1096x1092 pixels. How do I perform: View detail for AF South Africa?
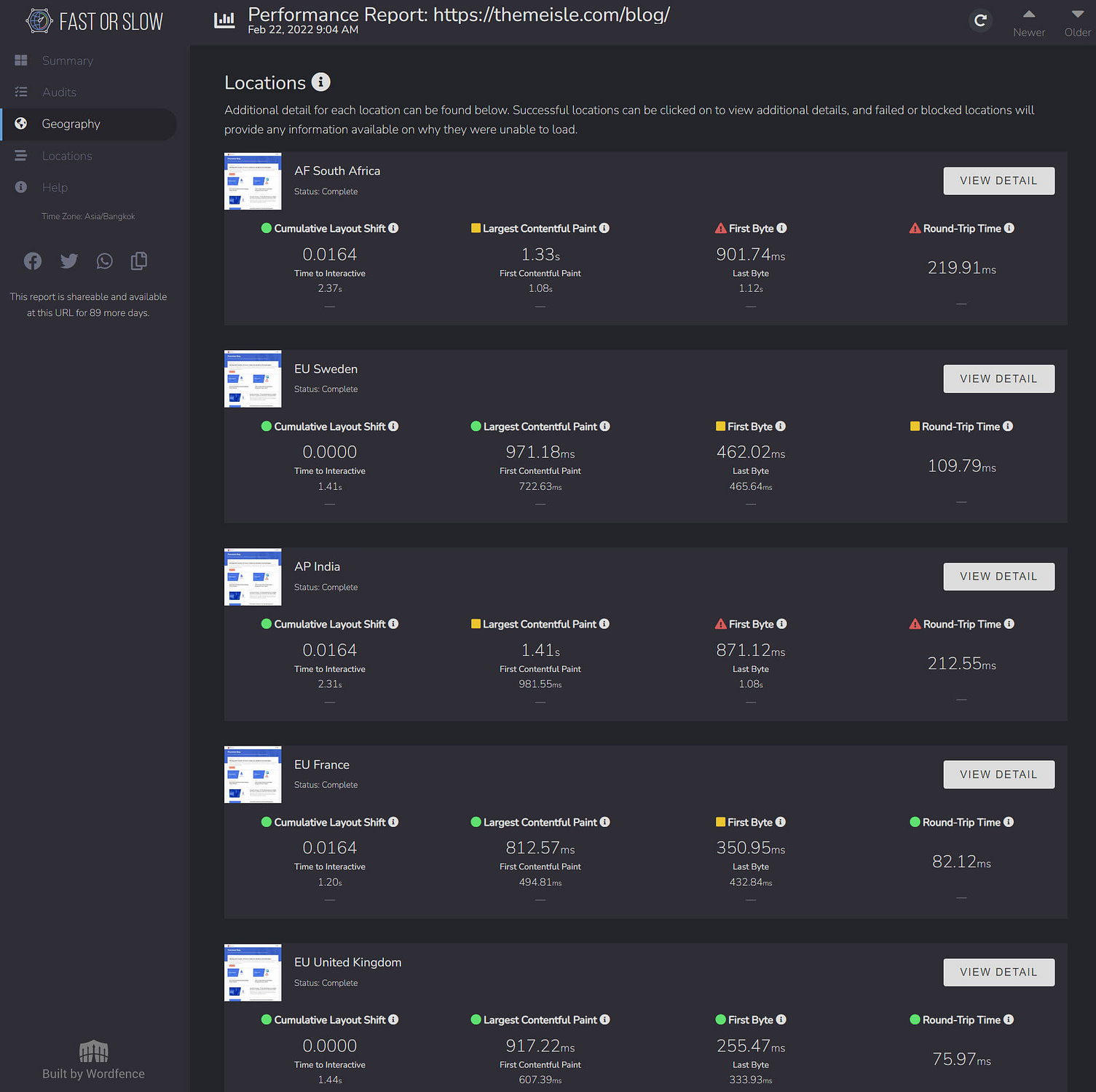(998, 181)
